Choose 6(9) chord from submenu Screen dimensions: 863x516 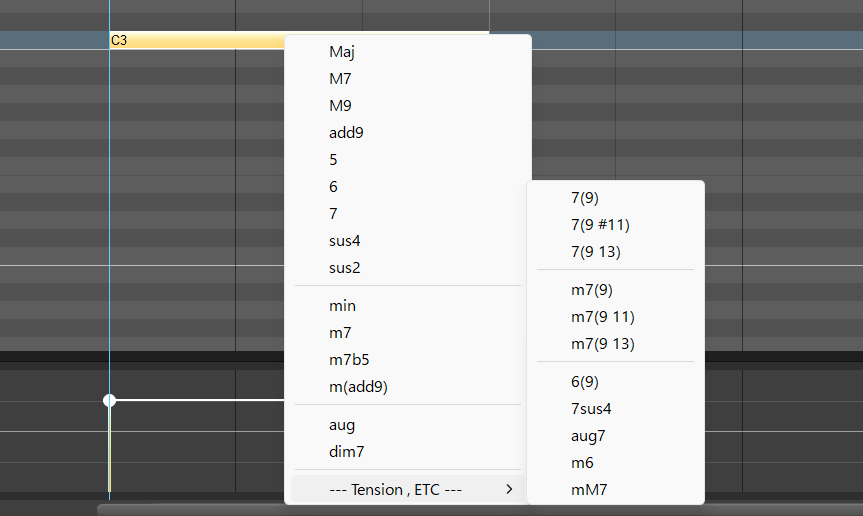coord(585,382)
